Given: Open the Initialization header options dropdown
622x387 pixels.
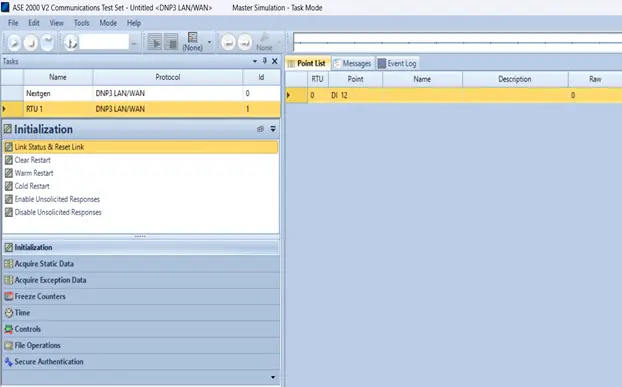Looking at the screenshot, I should coord(273,129).
